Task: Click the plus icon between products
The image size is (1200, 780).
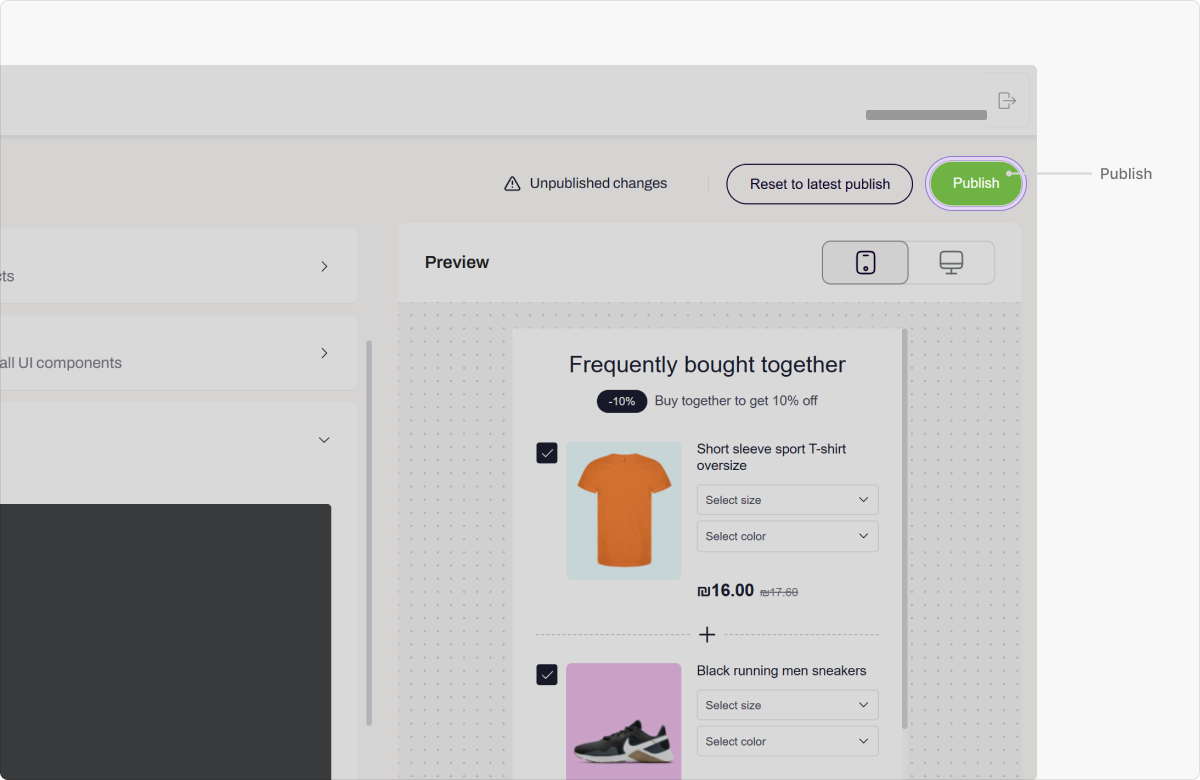Action: point(707,635)
